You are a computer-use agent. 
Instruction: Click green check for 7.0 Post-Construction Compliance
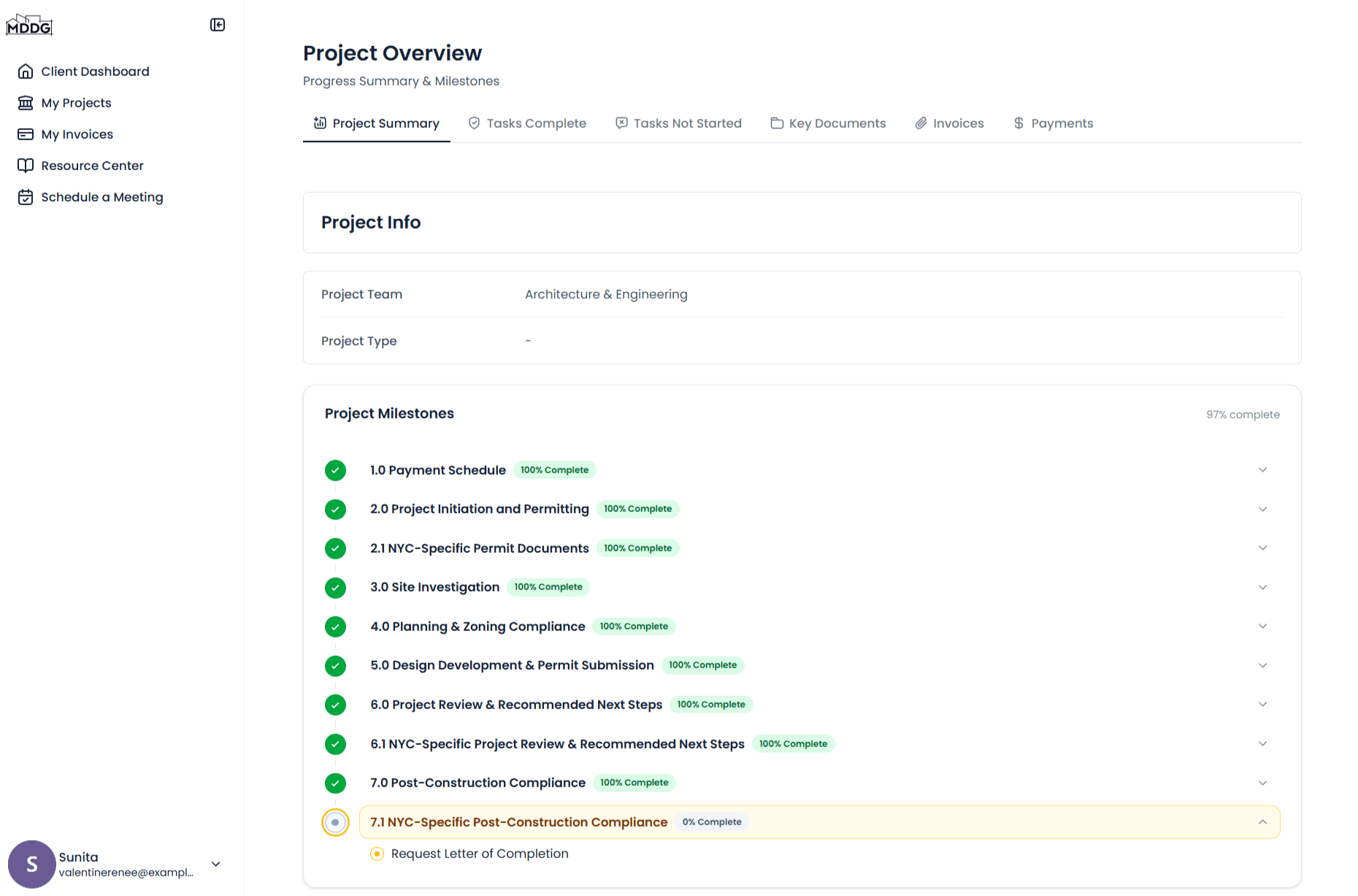tap(335, 783)
